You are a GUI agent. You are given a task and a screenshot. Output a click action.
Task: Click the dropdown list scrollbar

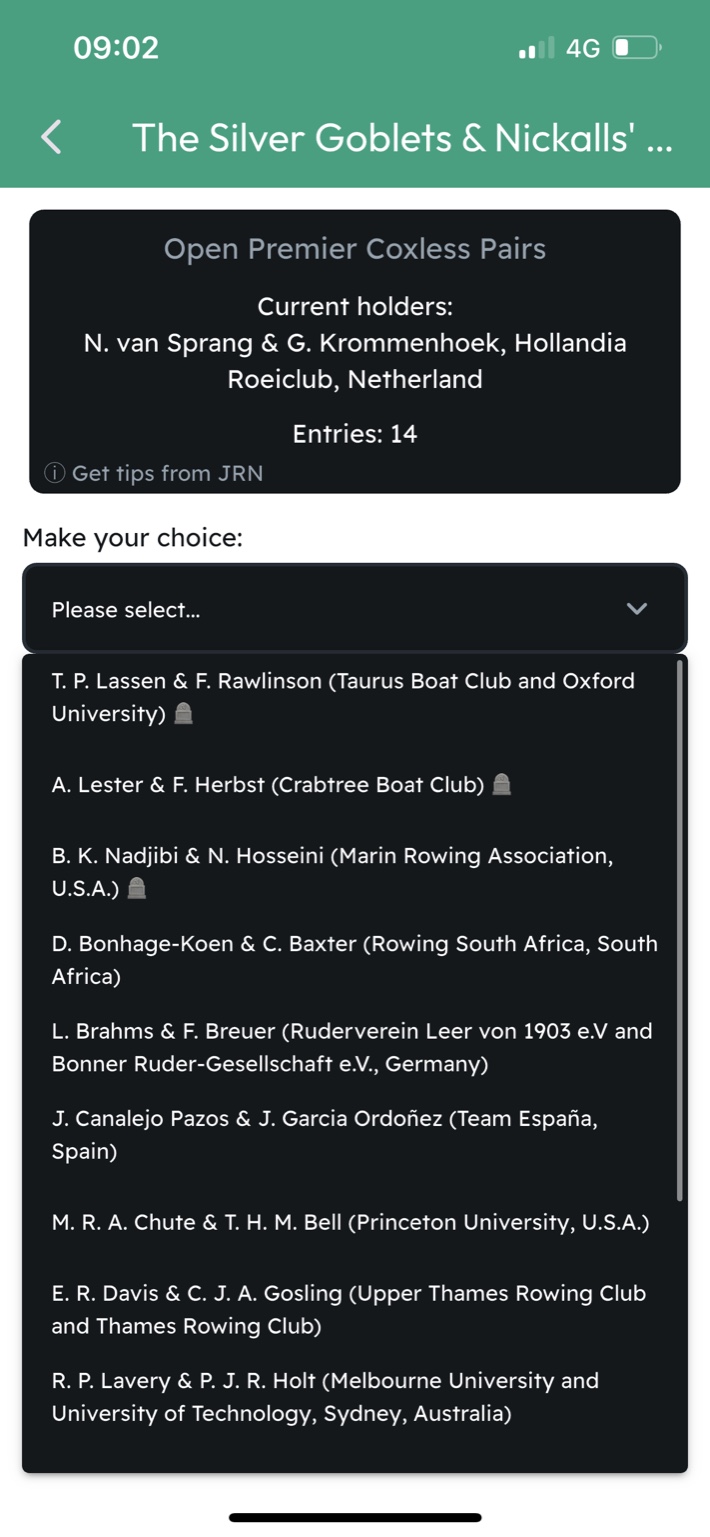tap(680, 930)
